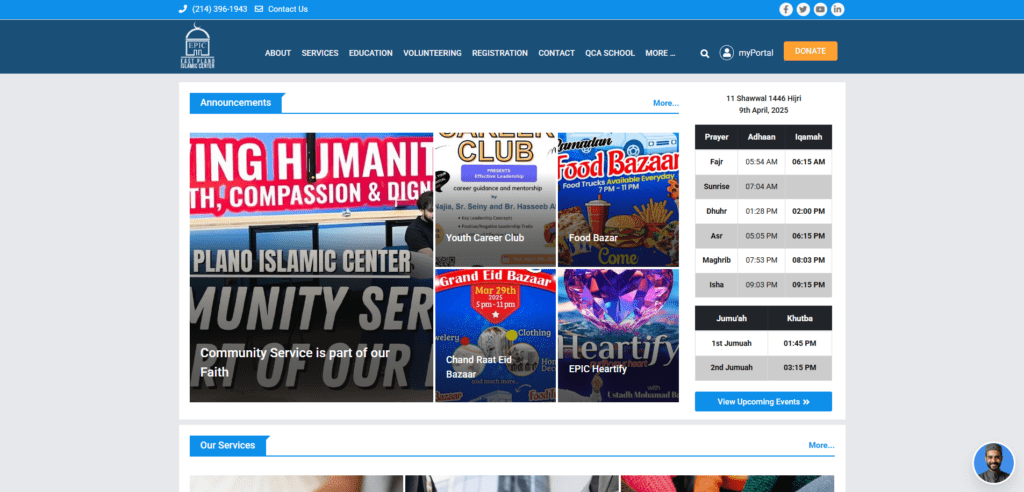Click Fajr iqamah time 06:15 AM
The image size is (1024, 492).
[x=808, y=162]
